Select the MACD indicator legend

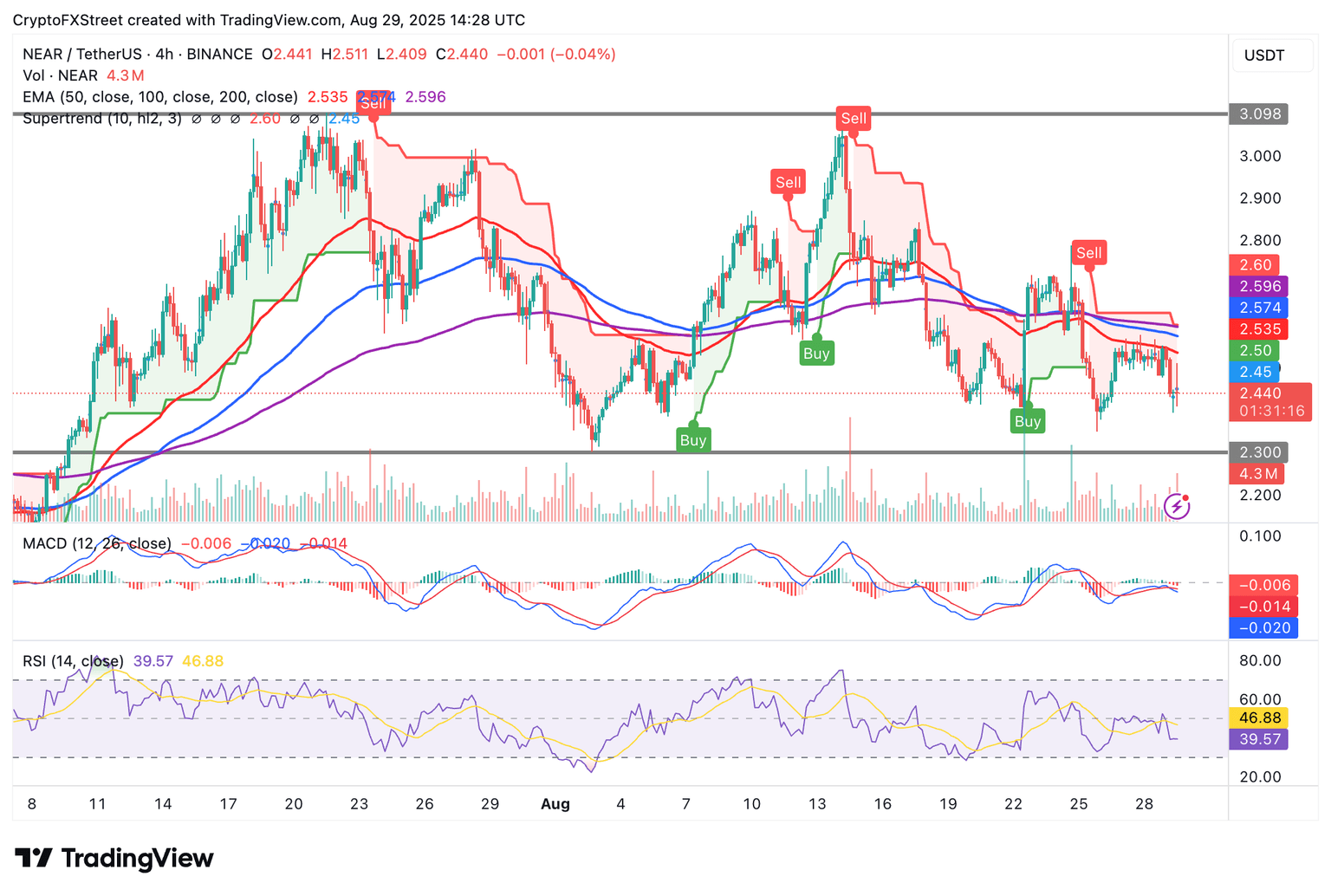pyautogui.click(x=97, y=544)
